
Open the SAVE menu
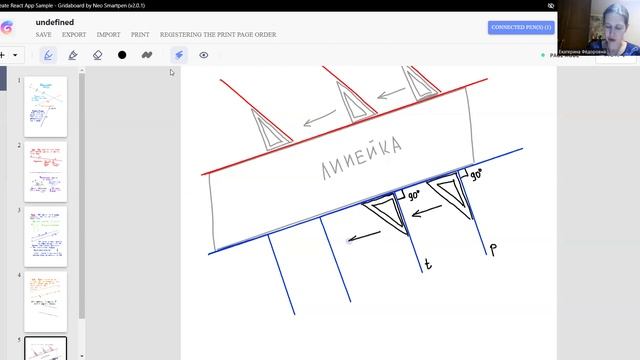[43, 35]
